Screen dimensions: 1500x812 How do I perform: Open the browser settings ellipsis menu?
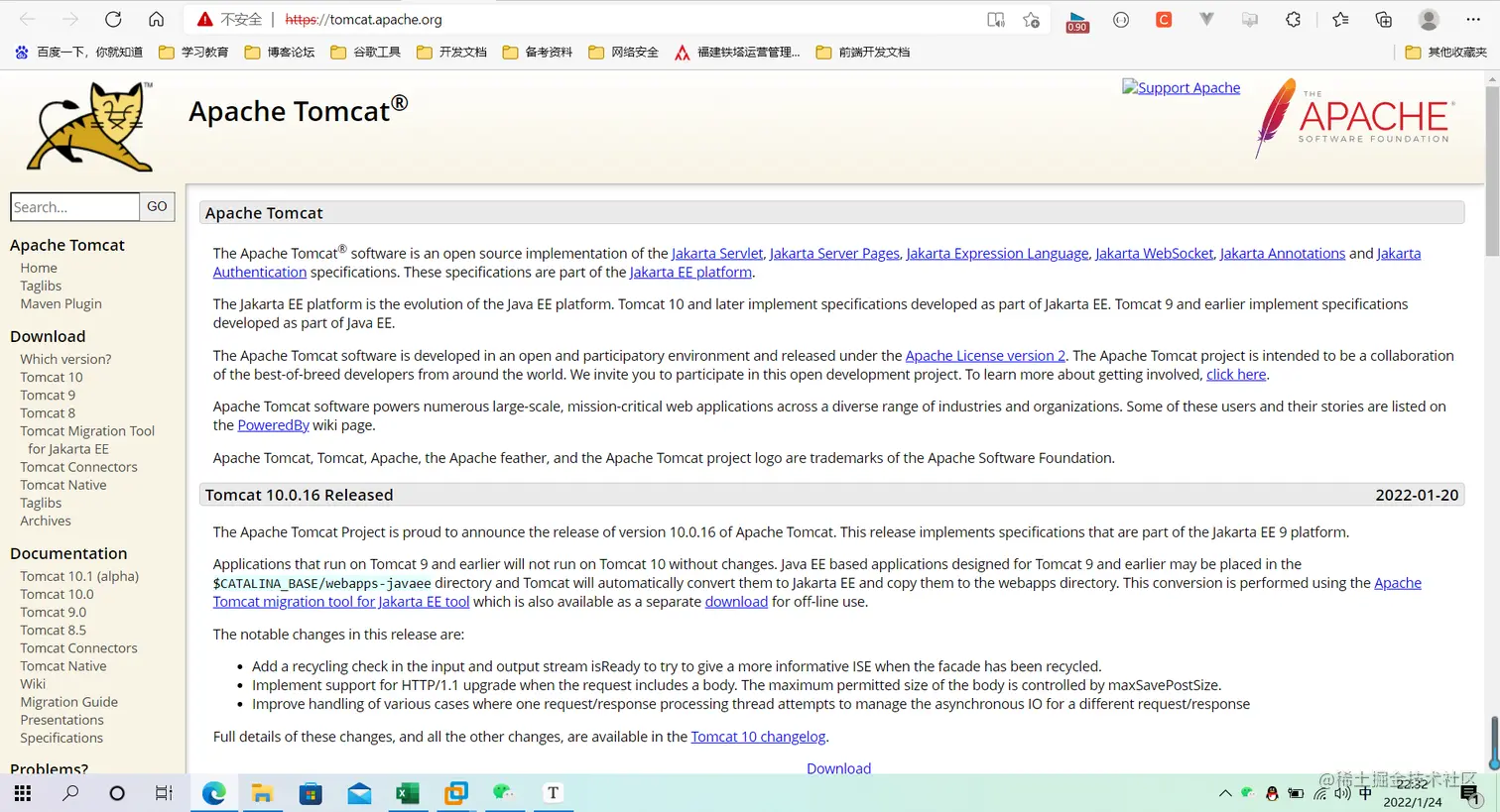pos(1473,19)
